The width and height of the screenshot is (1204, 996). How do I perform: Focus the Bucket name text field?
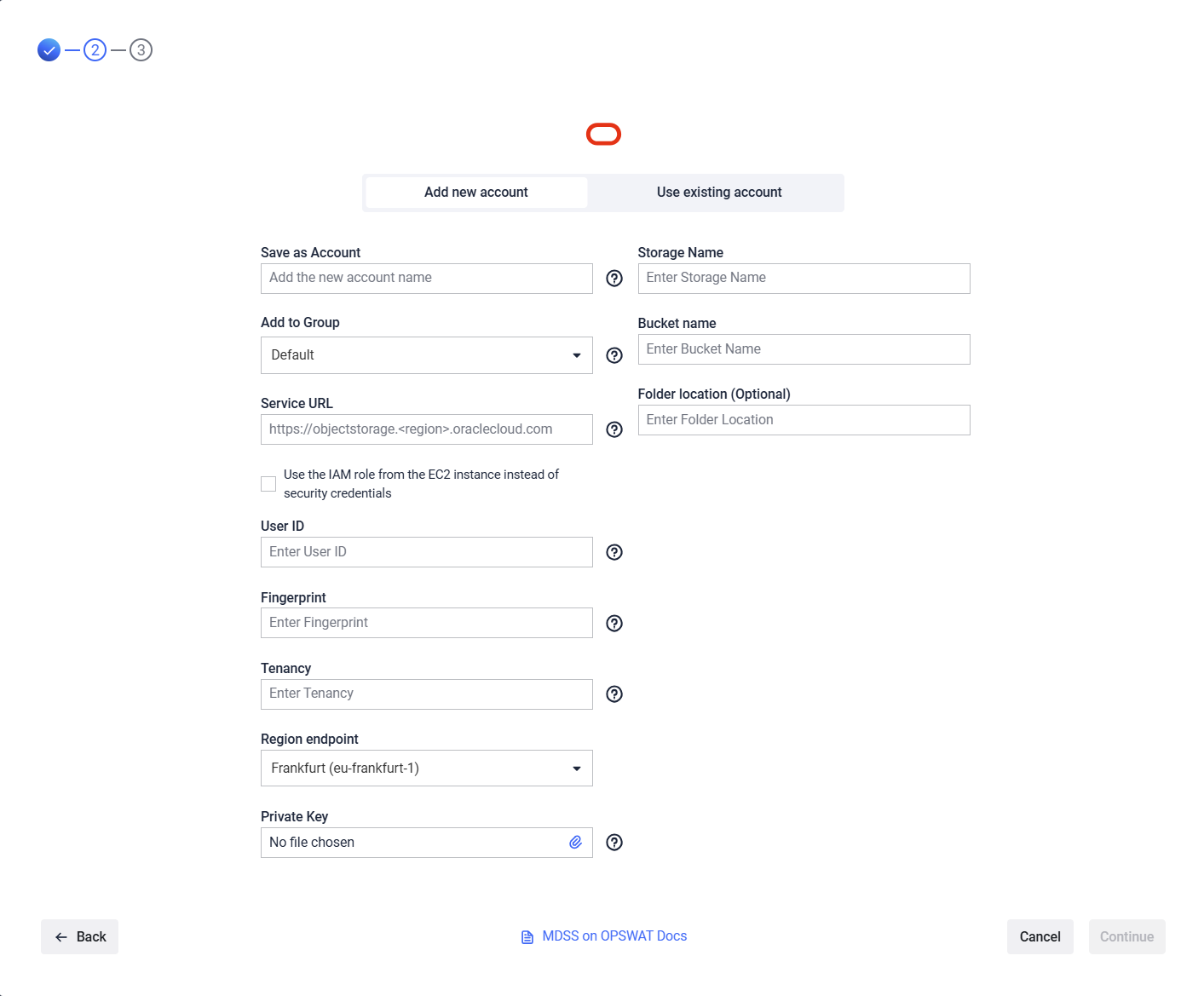click(x=804, y=349)
